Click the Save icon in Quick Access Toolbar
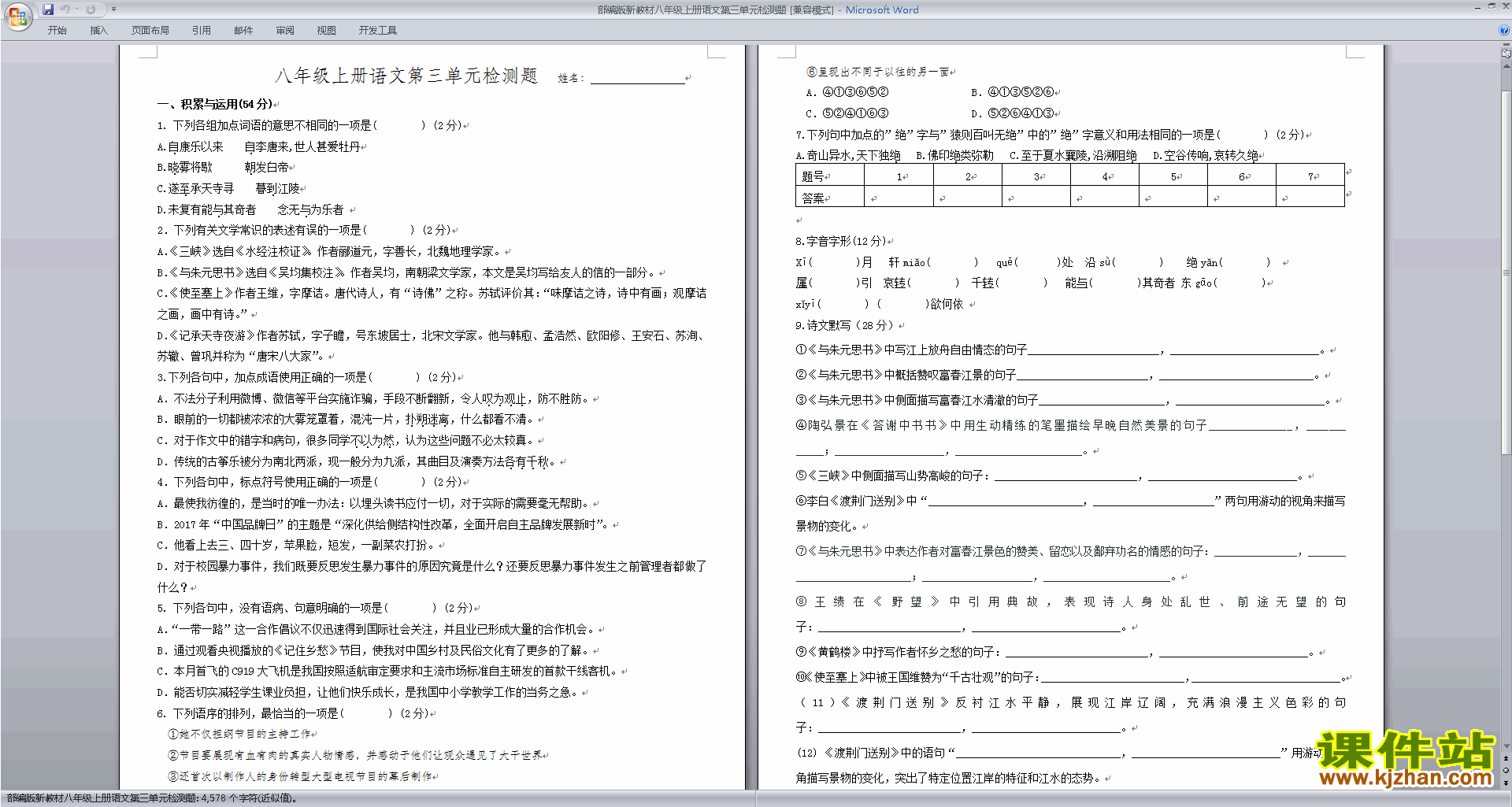This screenshot has width=1512, height=807. coord(48,9)
